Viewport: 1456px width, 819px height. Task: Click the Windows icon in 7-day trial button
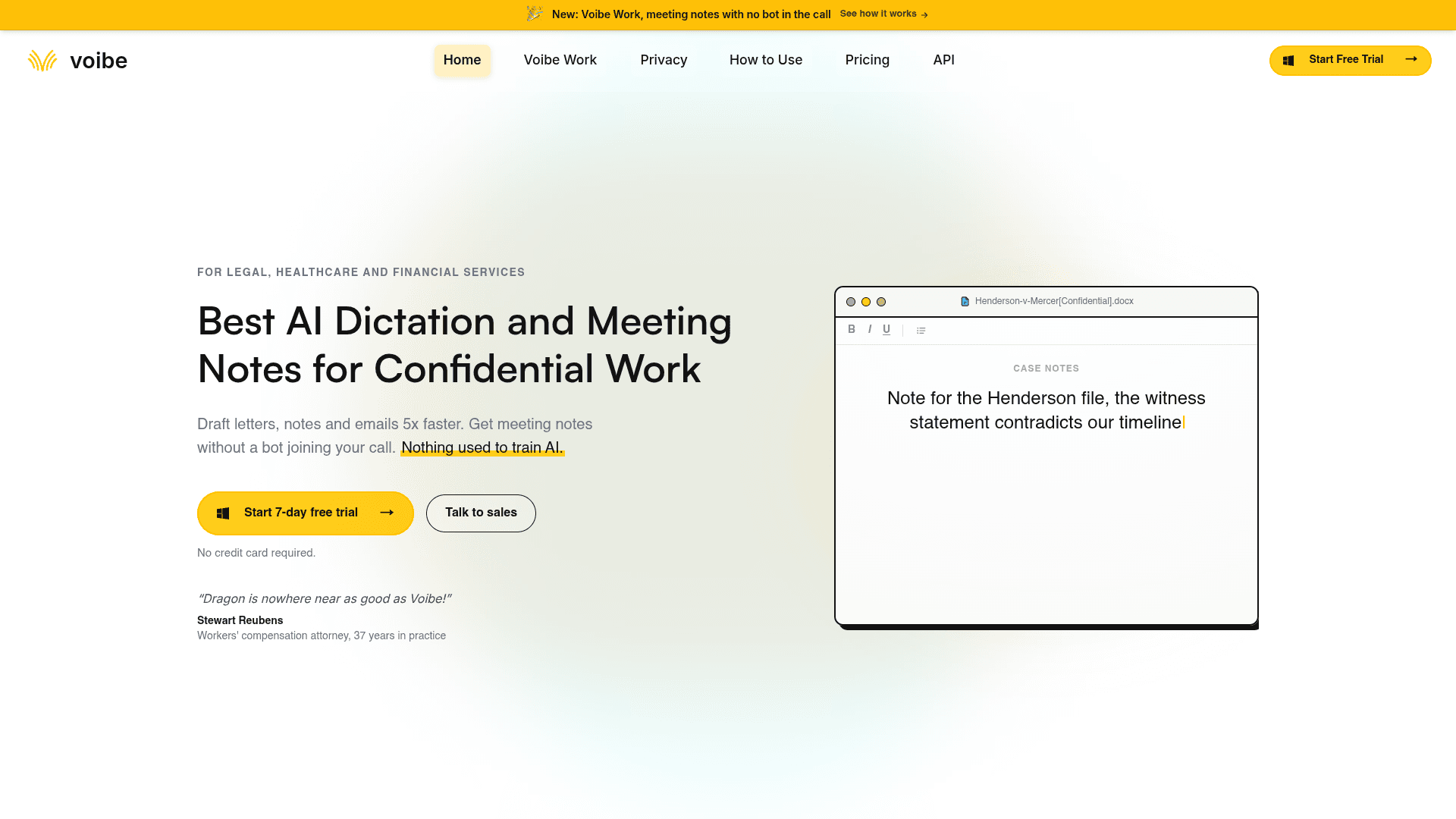[223, 513]
